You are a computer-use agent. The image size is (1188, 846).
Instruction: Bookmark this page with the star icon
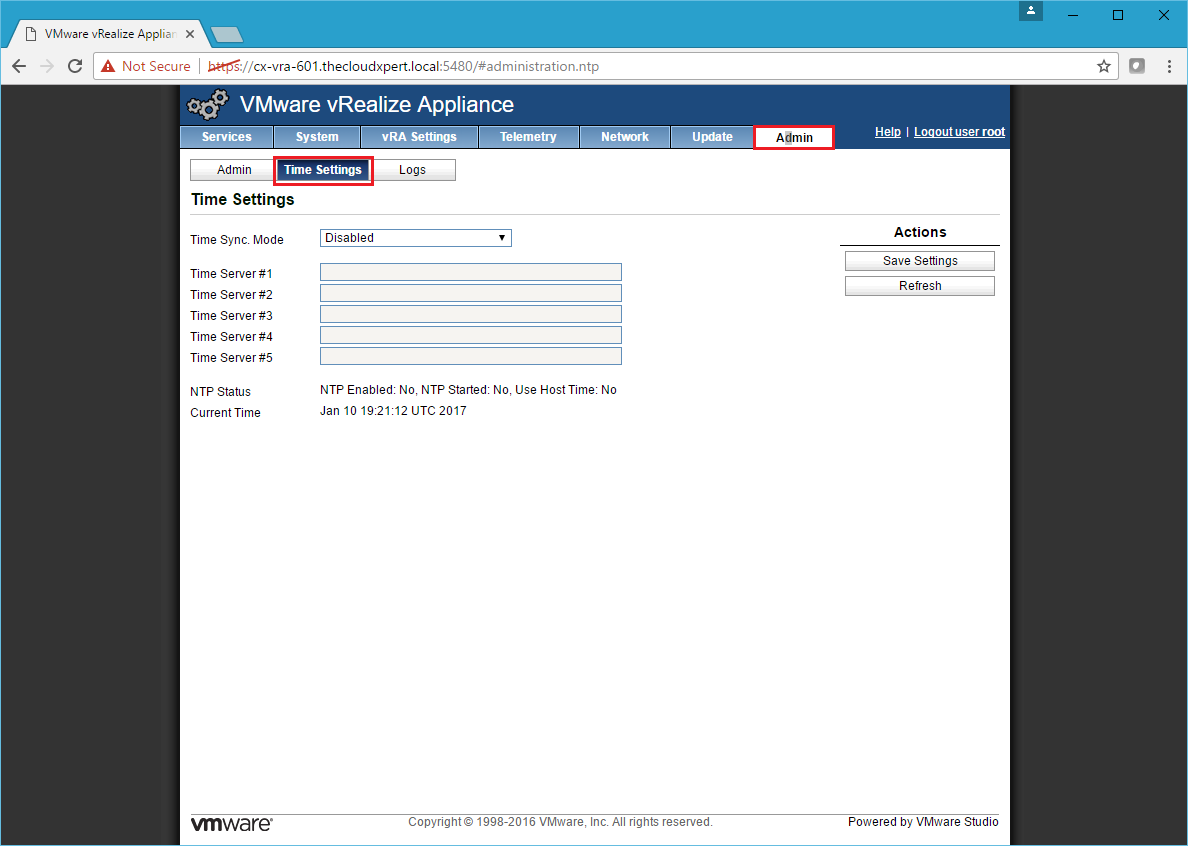click(x=1103, y=66)
